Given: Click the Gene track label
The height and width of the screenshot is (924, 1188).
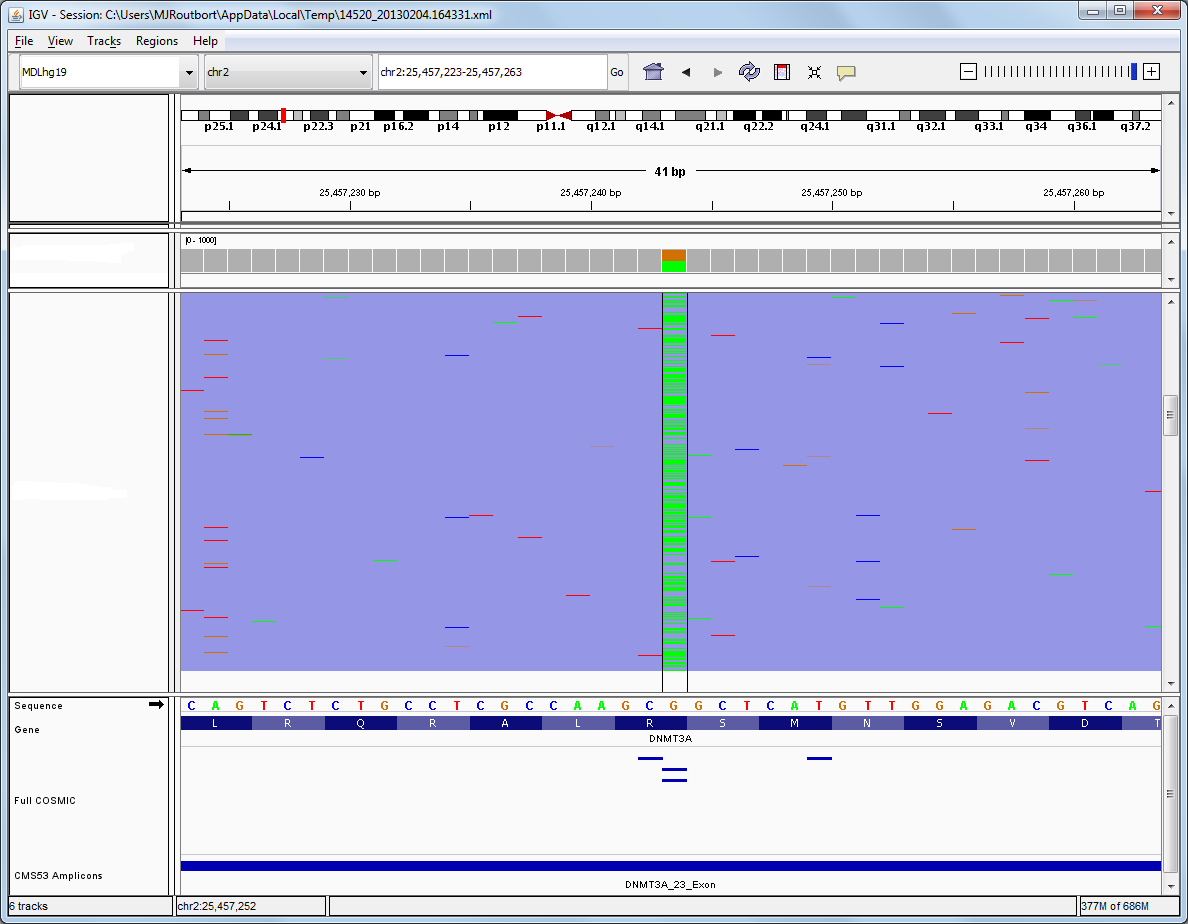Looking at the screenshot, I should click(x=27, y=729).
